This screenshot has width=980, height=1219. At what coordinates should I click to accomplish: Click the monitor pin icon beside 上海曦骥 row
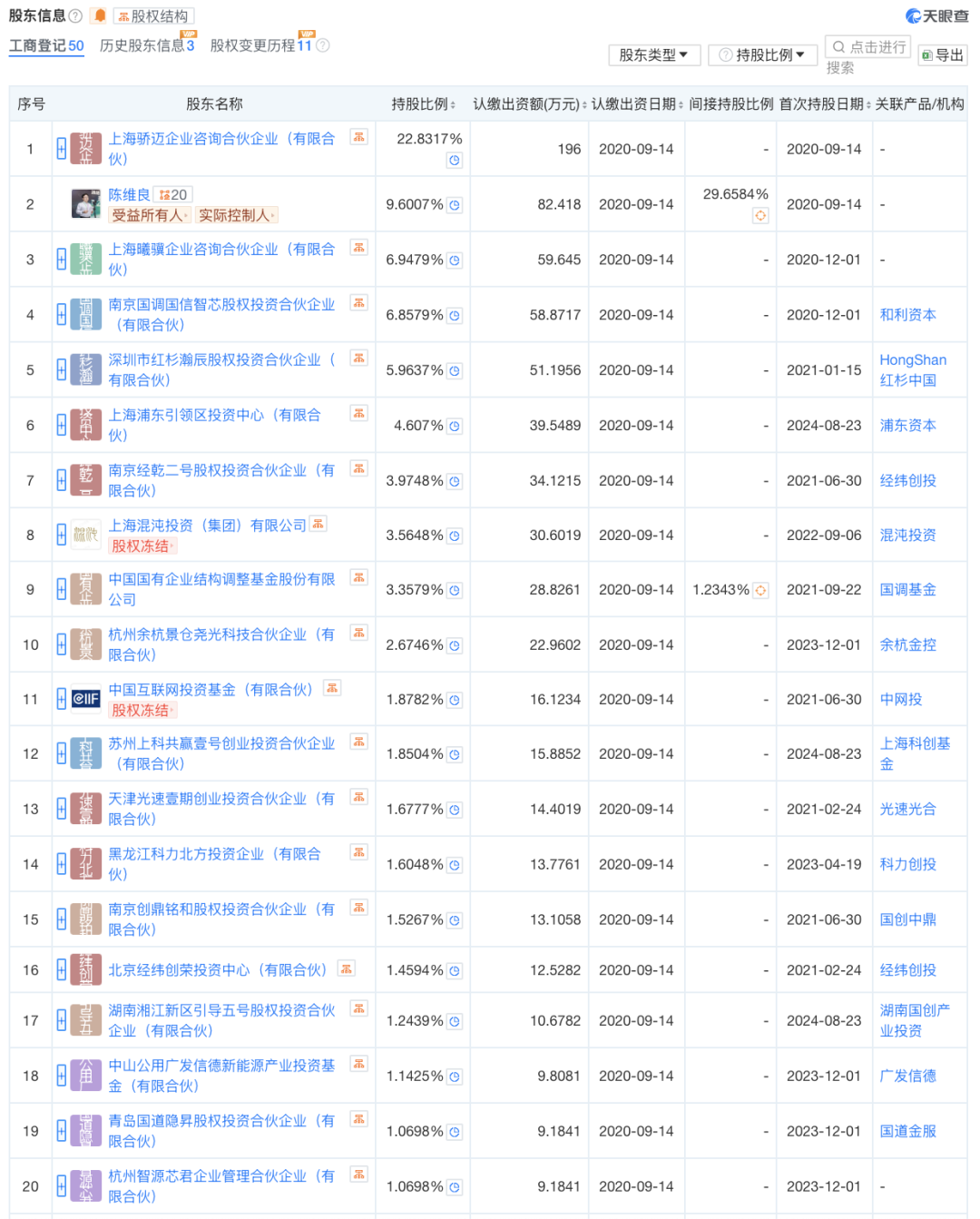(61, 259)
